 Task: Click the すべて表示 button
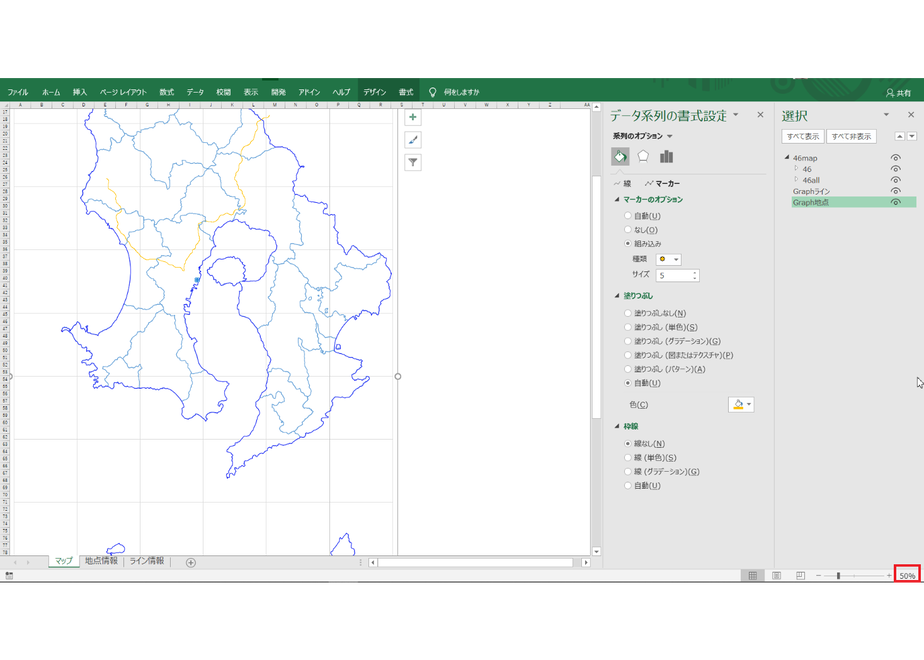click(803, 136)
